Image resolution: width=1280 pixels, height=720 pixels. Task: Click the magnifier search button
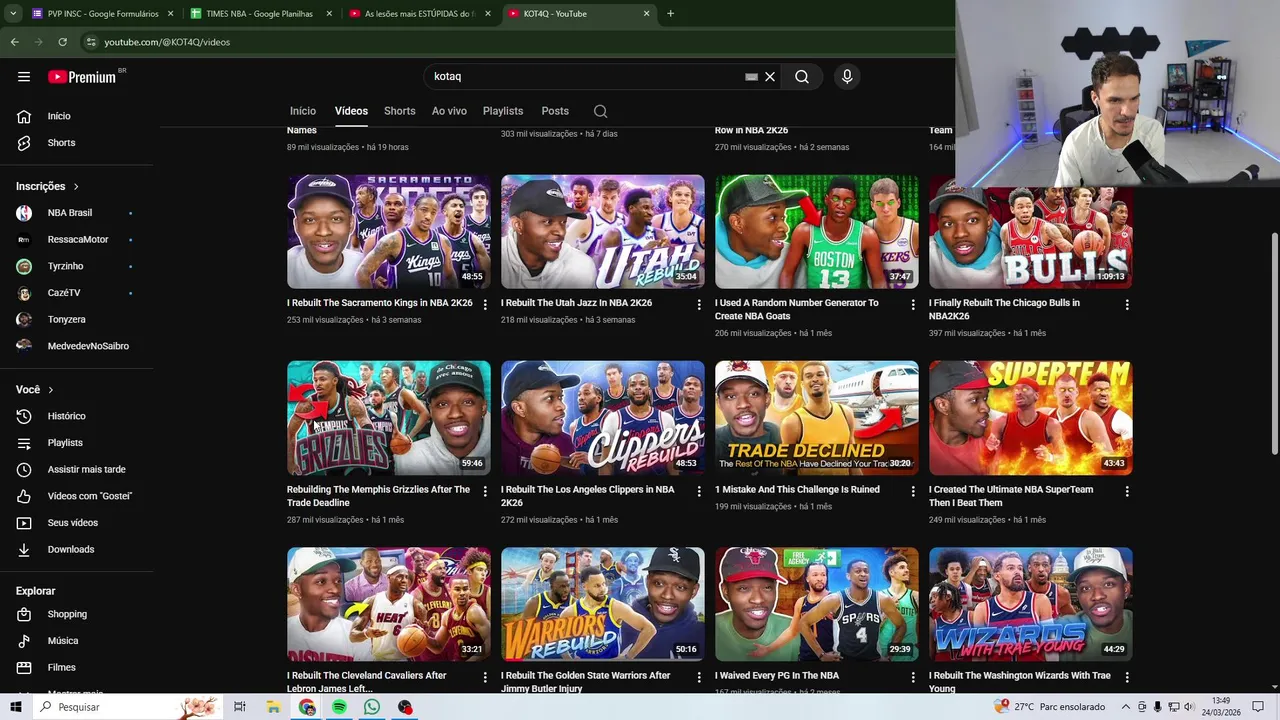[x=802, y=76]
